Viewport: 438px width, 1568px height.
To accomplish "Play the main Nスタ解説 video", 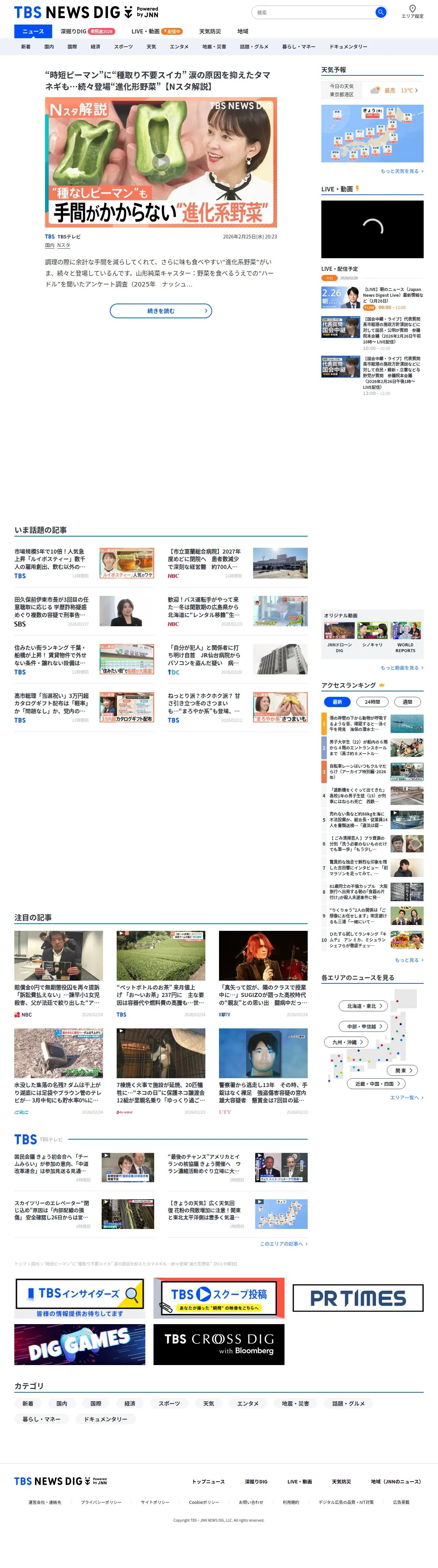I will tap(161, 162).
